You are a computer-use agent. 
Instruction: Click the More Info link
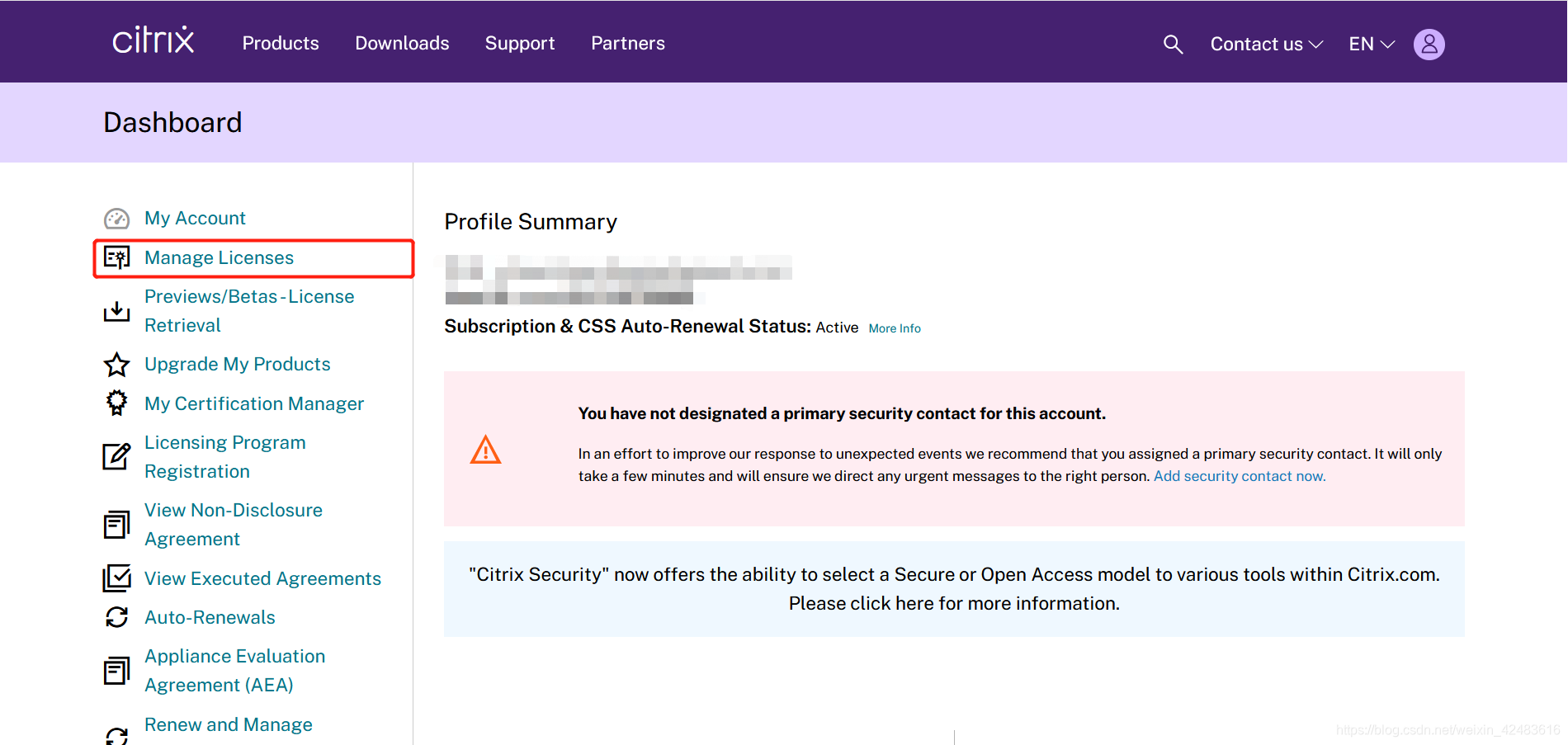coord(895,328)
